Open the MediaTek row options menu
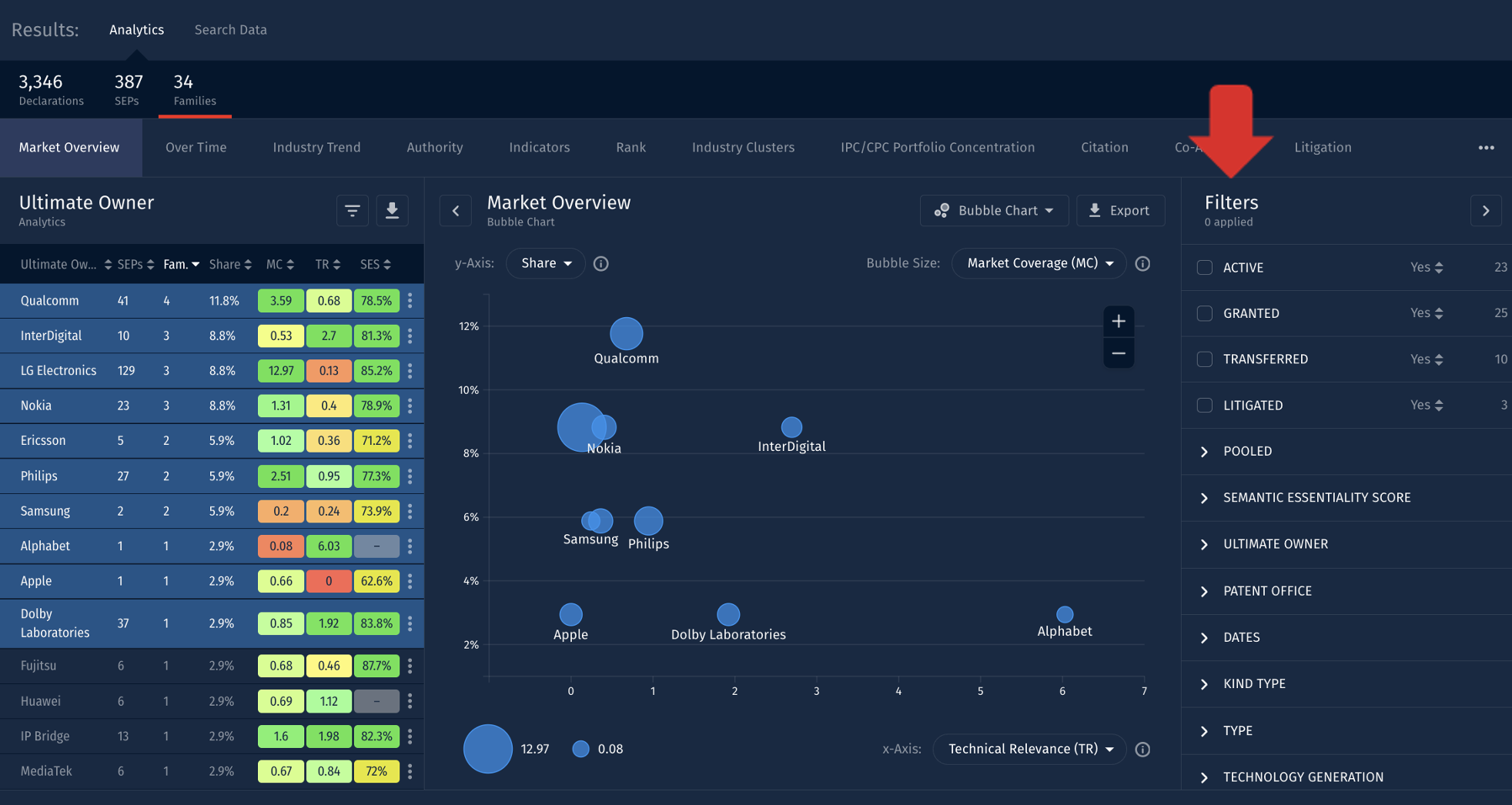This screenshot has height=805, width=1512. [x=410, y=771]
